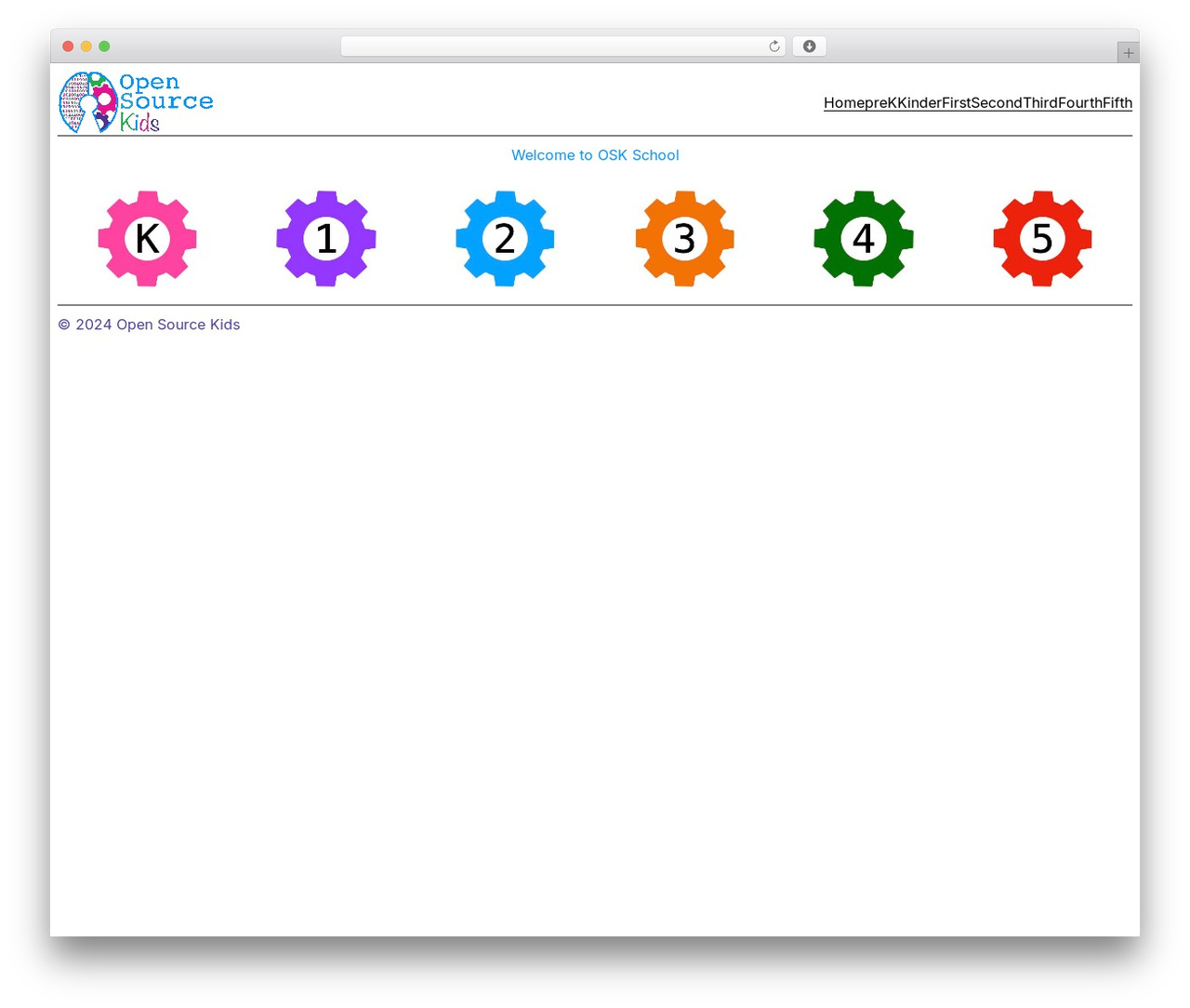Go to the Home nav link
This screenshot has height=1008, width=1190.
pyautogui.click(x=844, y=103)
